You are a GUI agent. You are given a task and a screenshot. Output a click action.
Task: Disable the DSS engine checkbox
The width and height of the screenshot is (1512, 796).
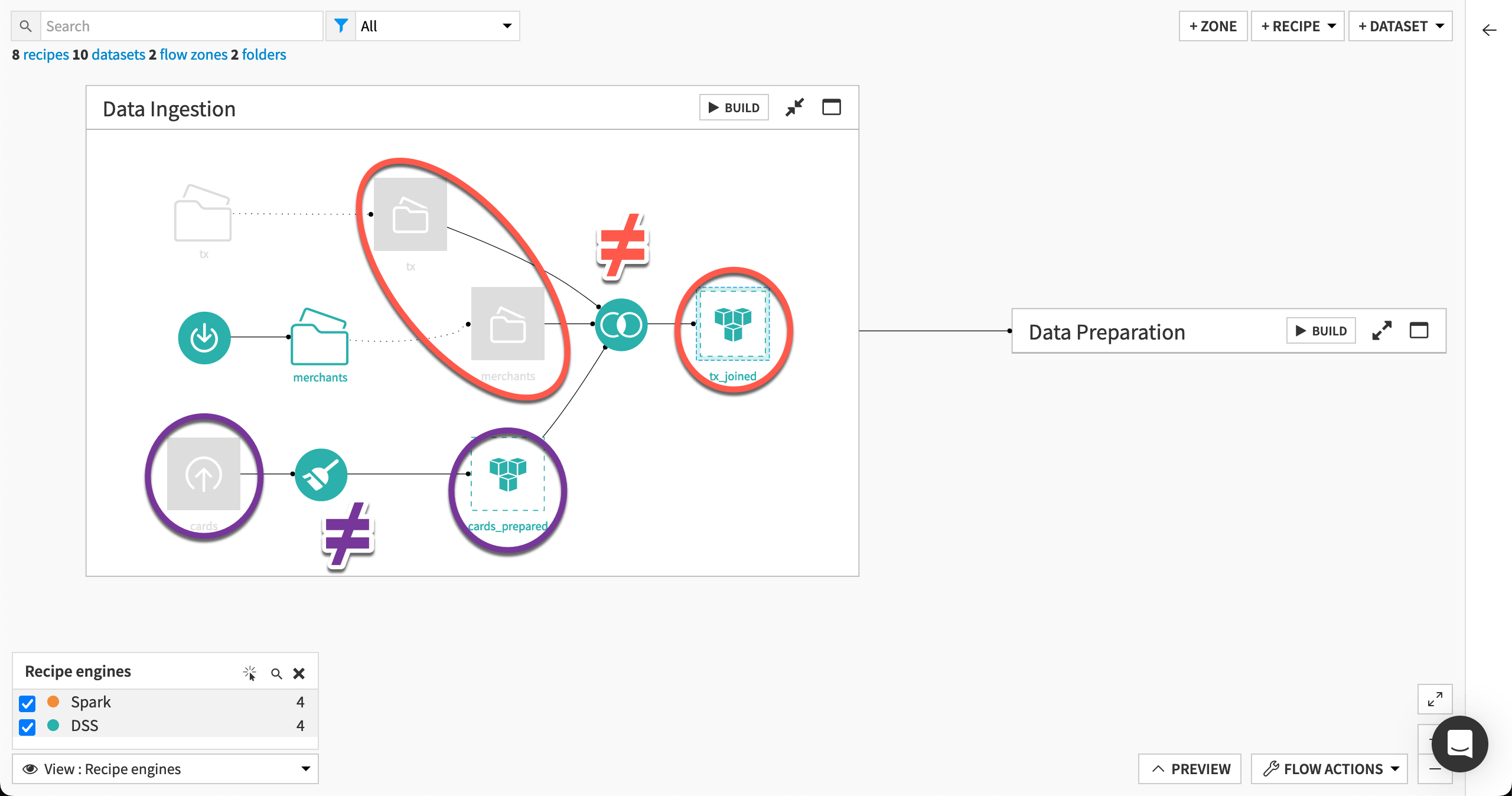click(x=27, y=727)
